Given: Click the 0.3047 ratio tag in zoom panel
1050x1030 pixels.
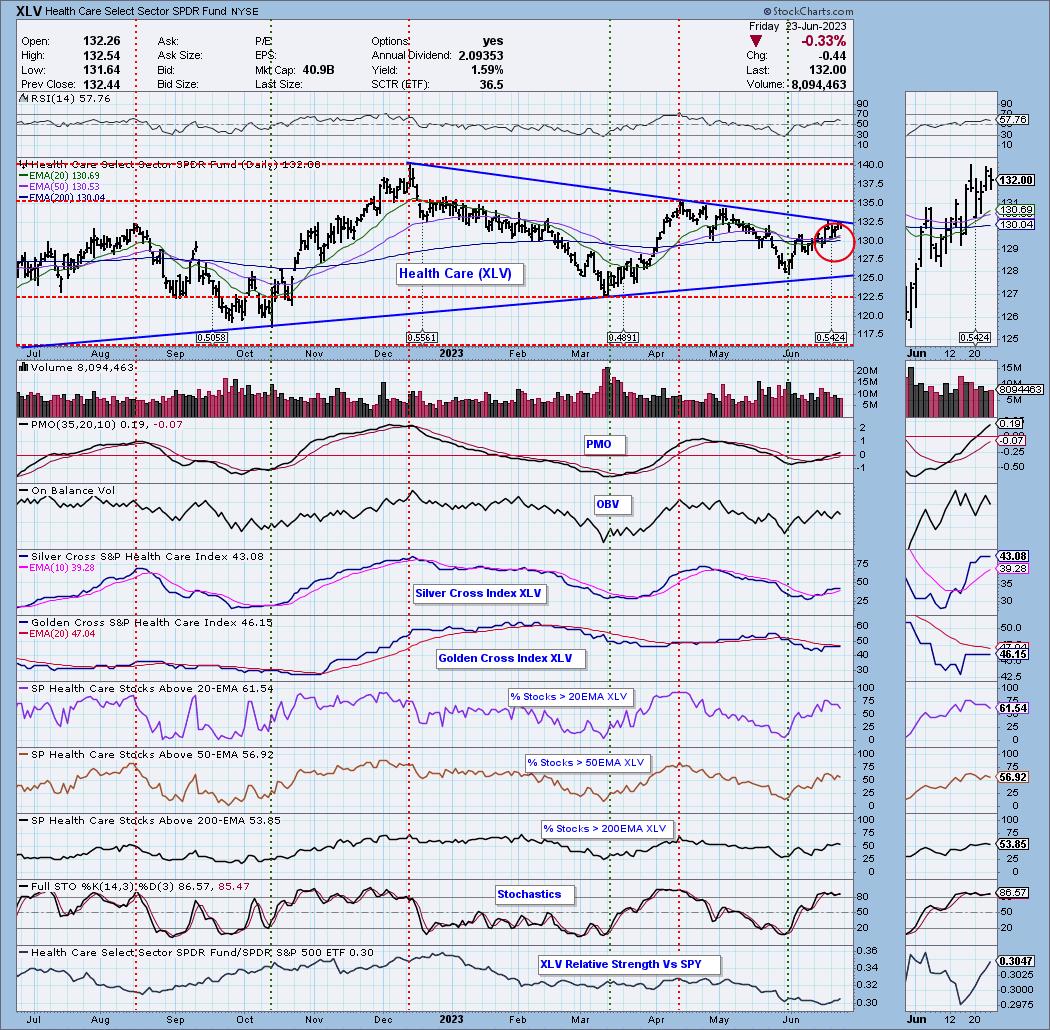Looking at the screenshot, I should click(1015, 960).
